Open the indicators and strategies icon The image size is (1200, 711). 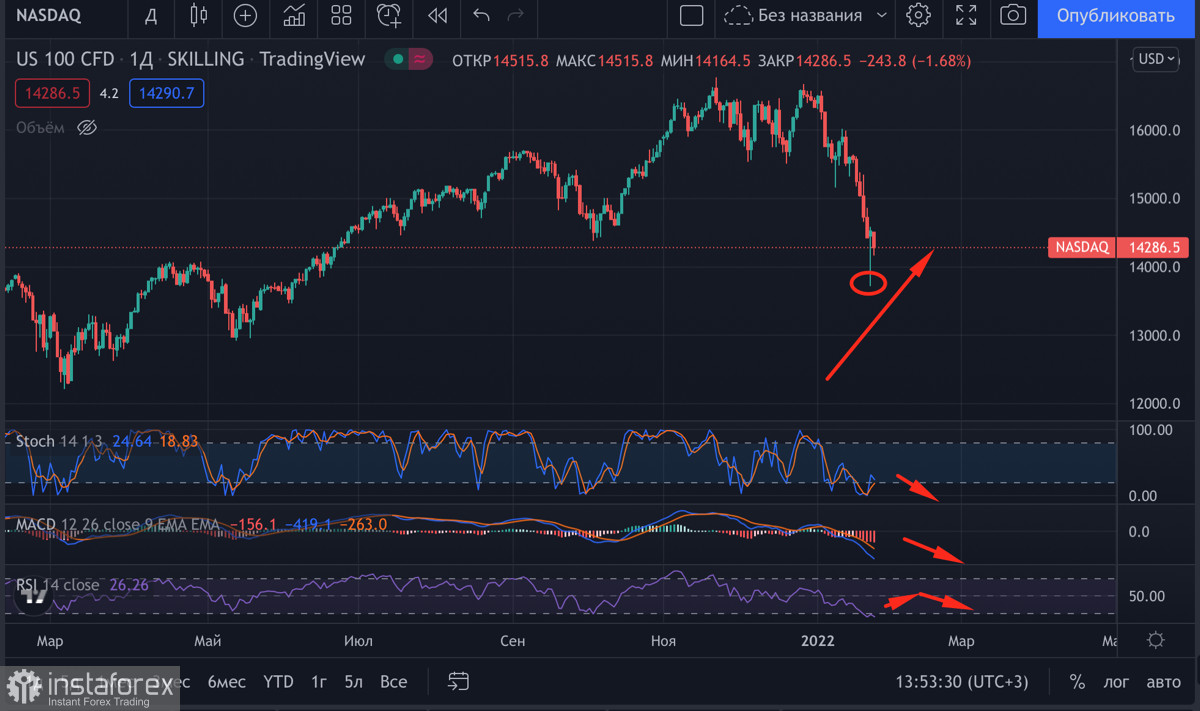[x=294, y=16]
